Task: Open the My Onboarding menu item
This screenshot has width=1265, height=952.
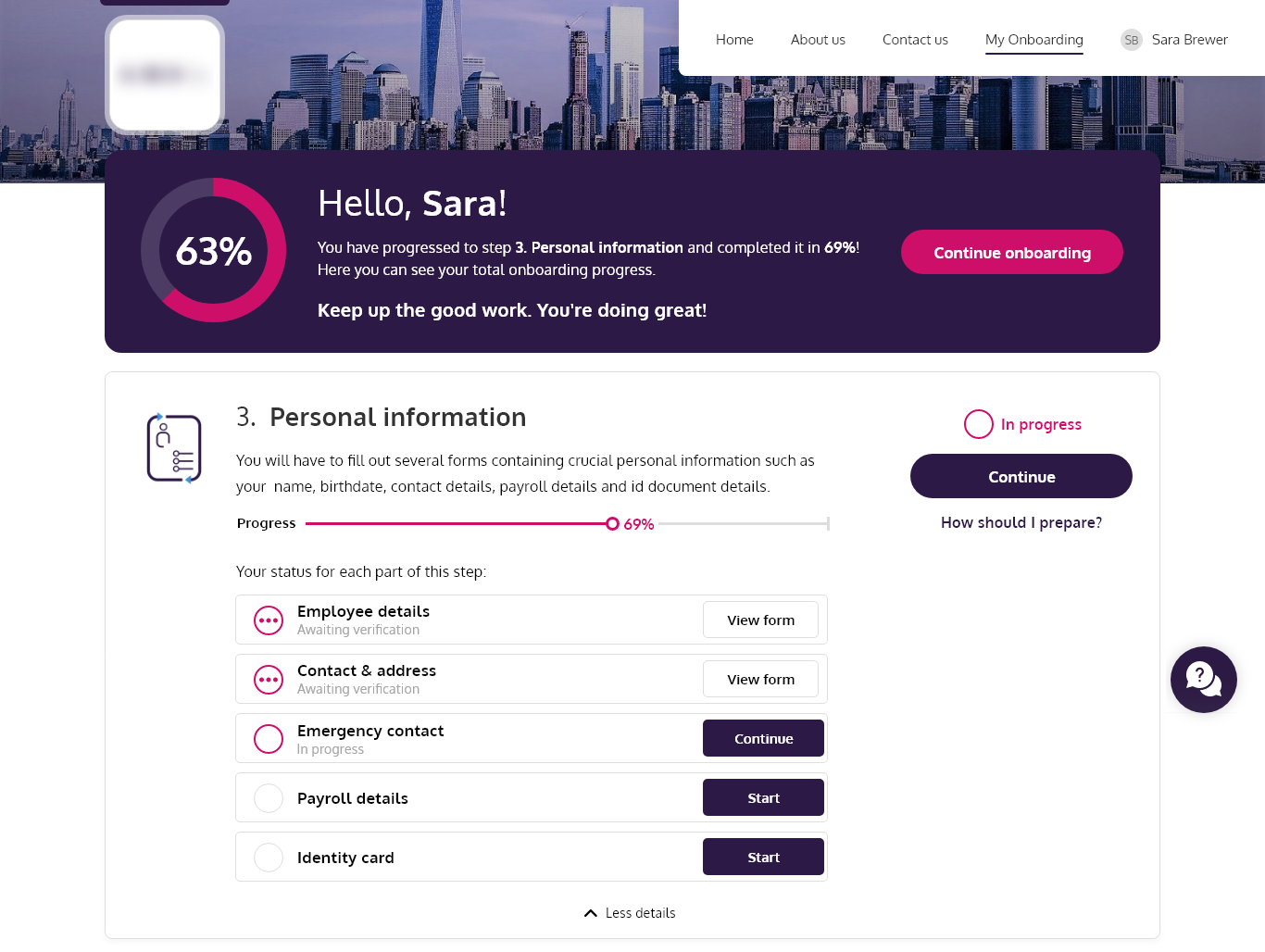Action: (1034, 40)
